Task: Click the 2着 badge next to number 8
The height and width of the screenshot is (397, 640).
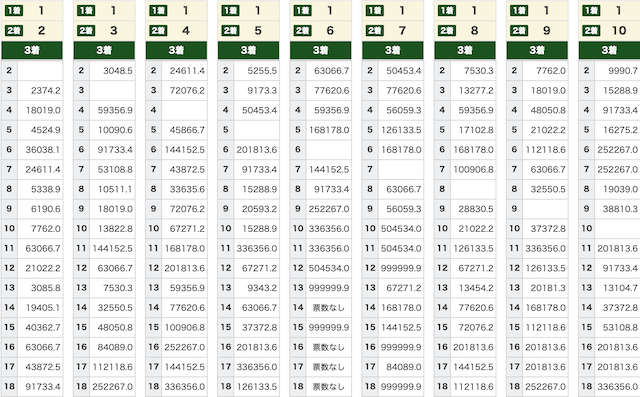Action: pyautogui.click(x=447, y=31)
